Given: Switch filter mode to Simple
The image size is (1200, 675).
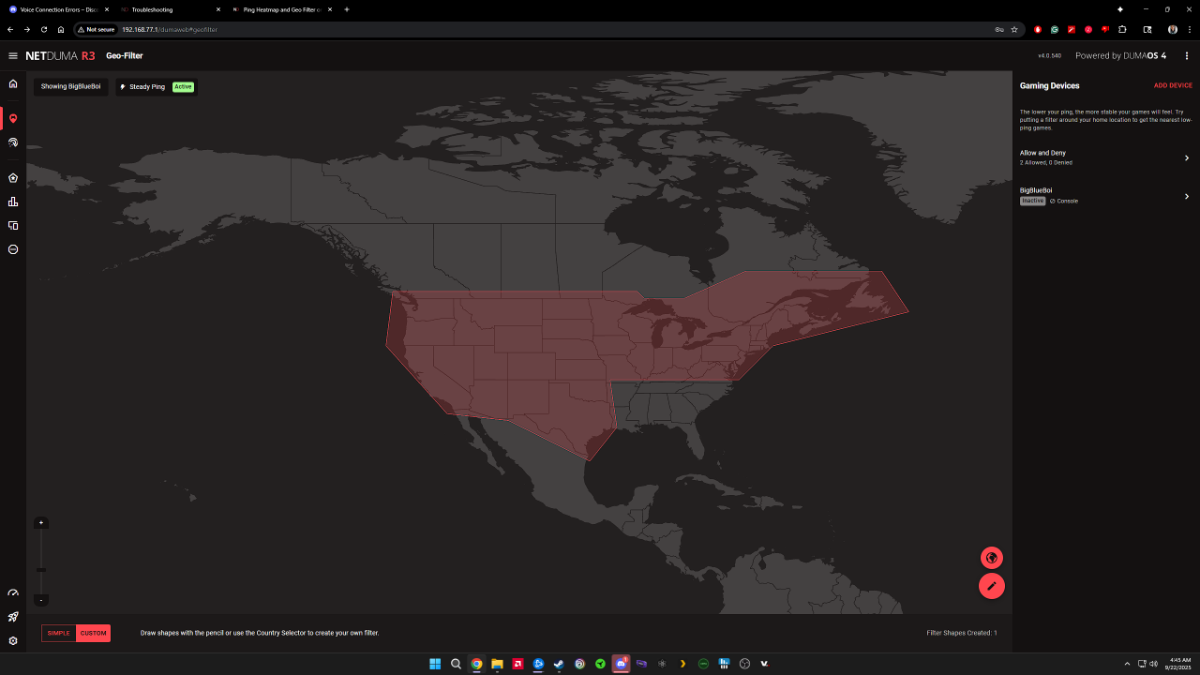Looking at the screenshot, I should click(59, 633).
